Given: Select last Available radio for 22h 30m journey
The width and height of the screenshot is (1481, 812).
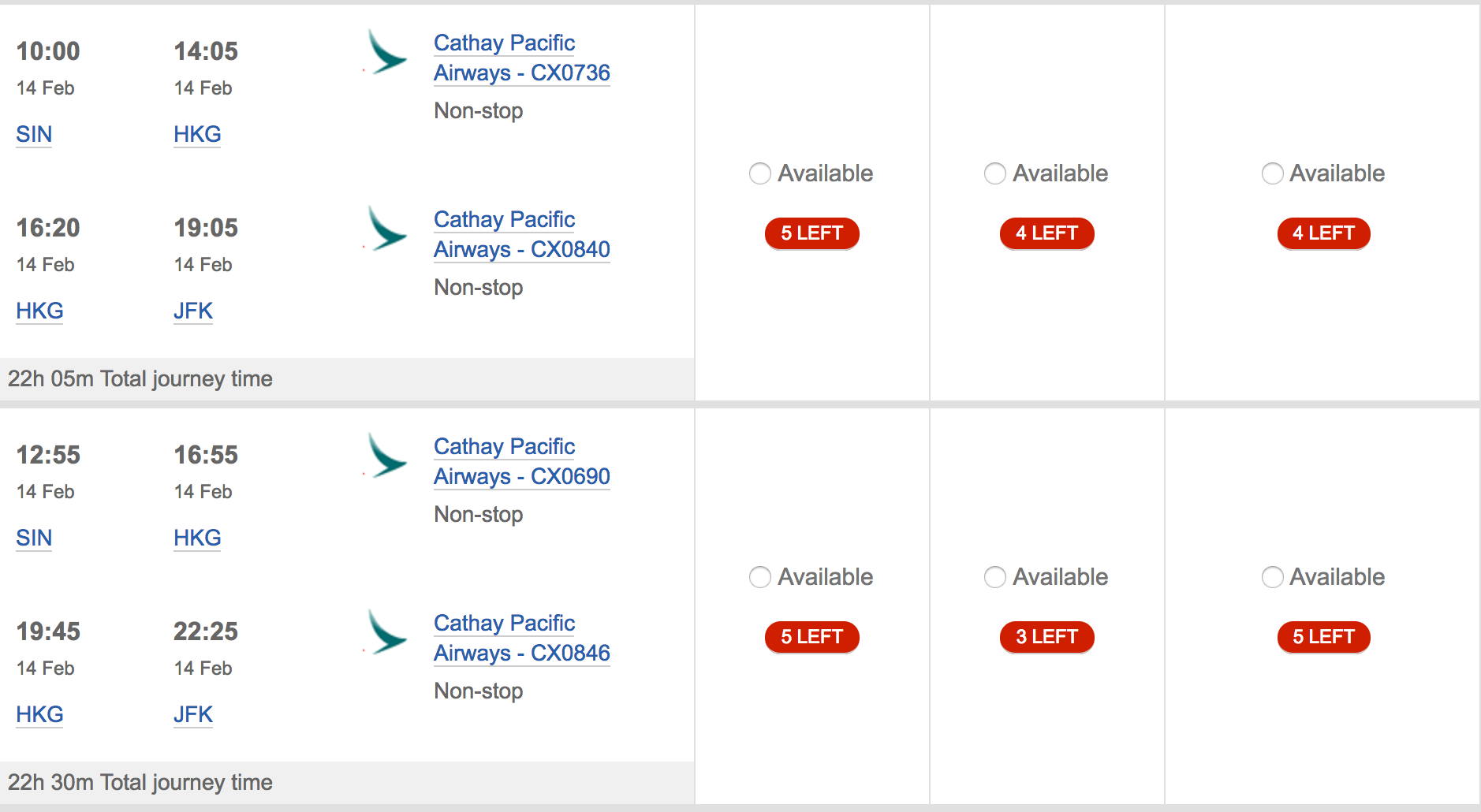Looking at the screenshot, I should [1273, 577].
